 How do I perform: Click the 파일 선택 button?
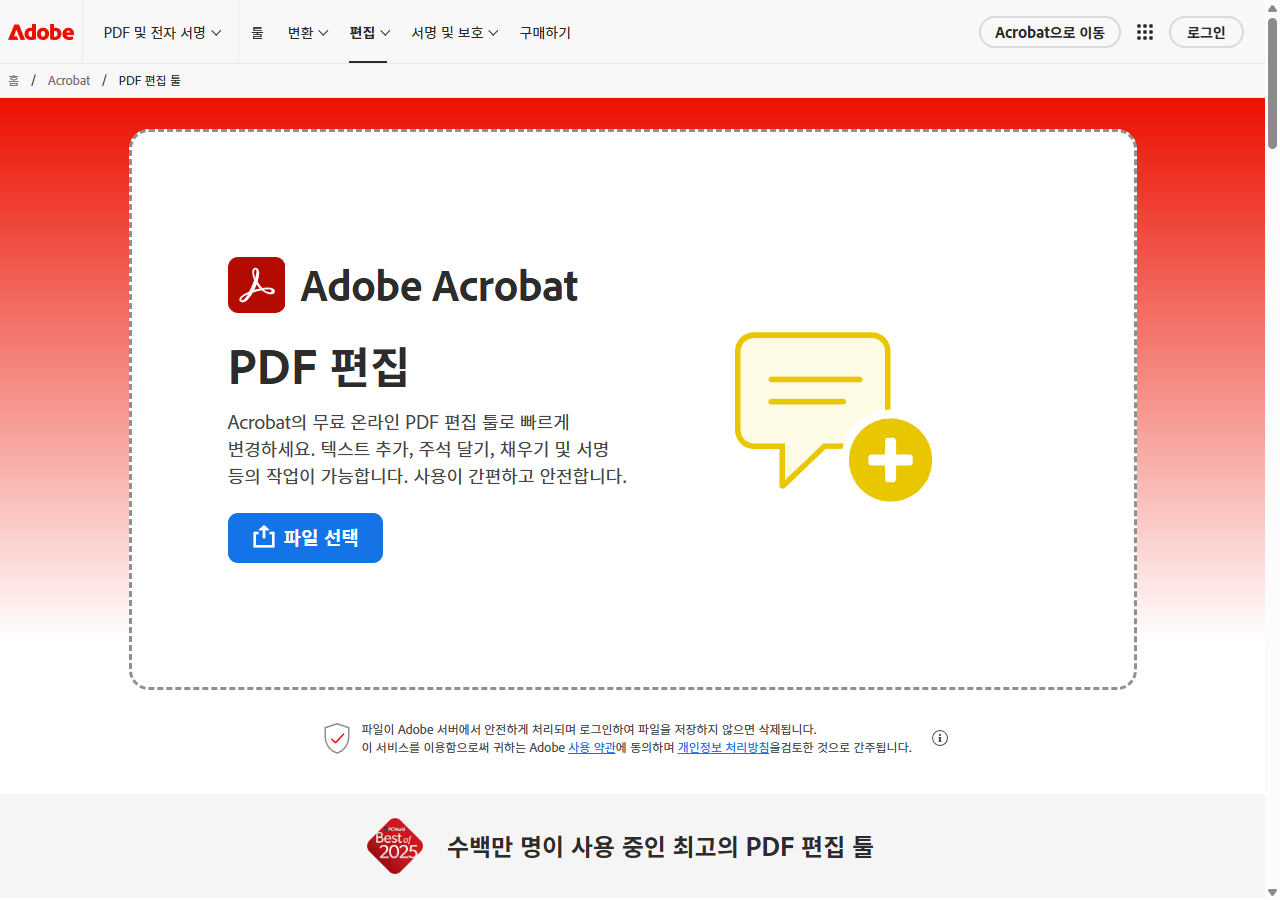pyautogui.click(x=305, y=537)
